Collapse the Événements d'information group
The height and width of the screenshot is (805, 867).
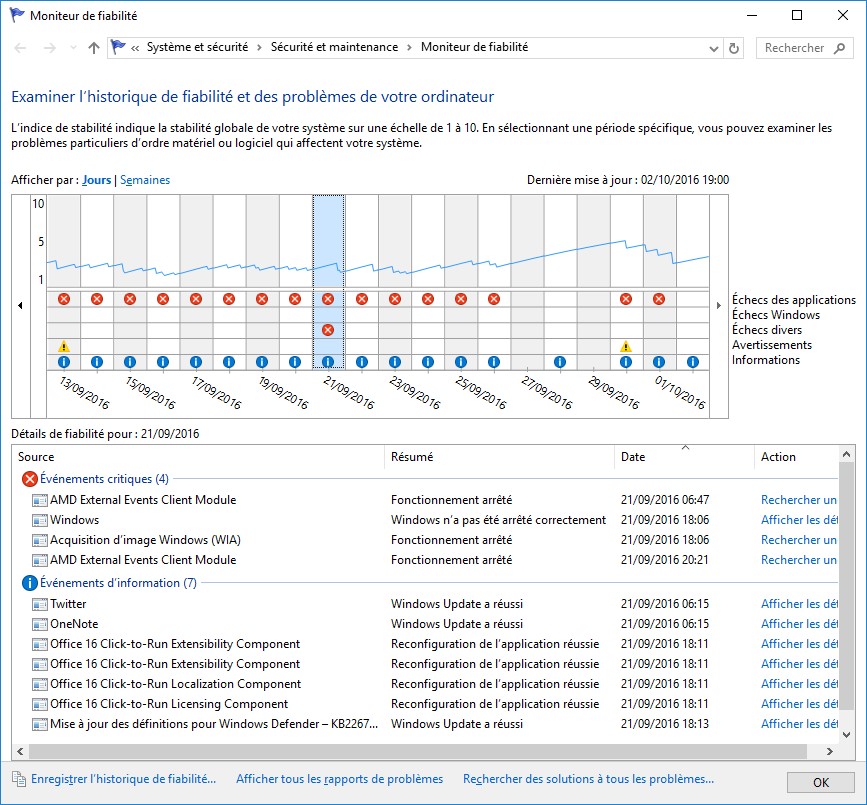click(118, 583)
